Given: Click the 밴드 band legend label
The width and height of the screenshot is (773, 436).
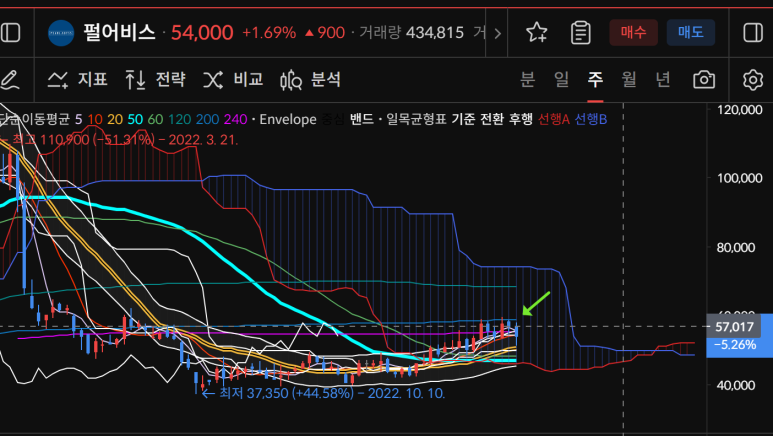Looking at the screenshot, I should (x=361, y=119).
